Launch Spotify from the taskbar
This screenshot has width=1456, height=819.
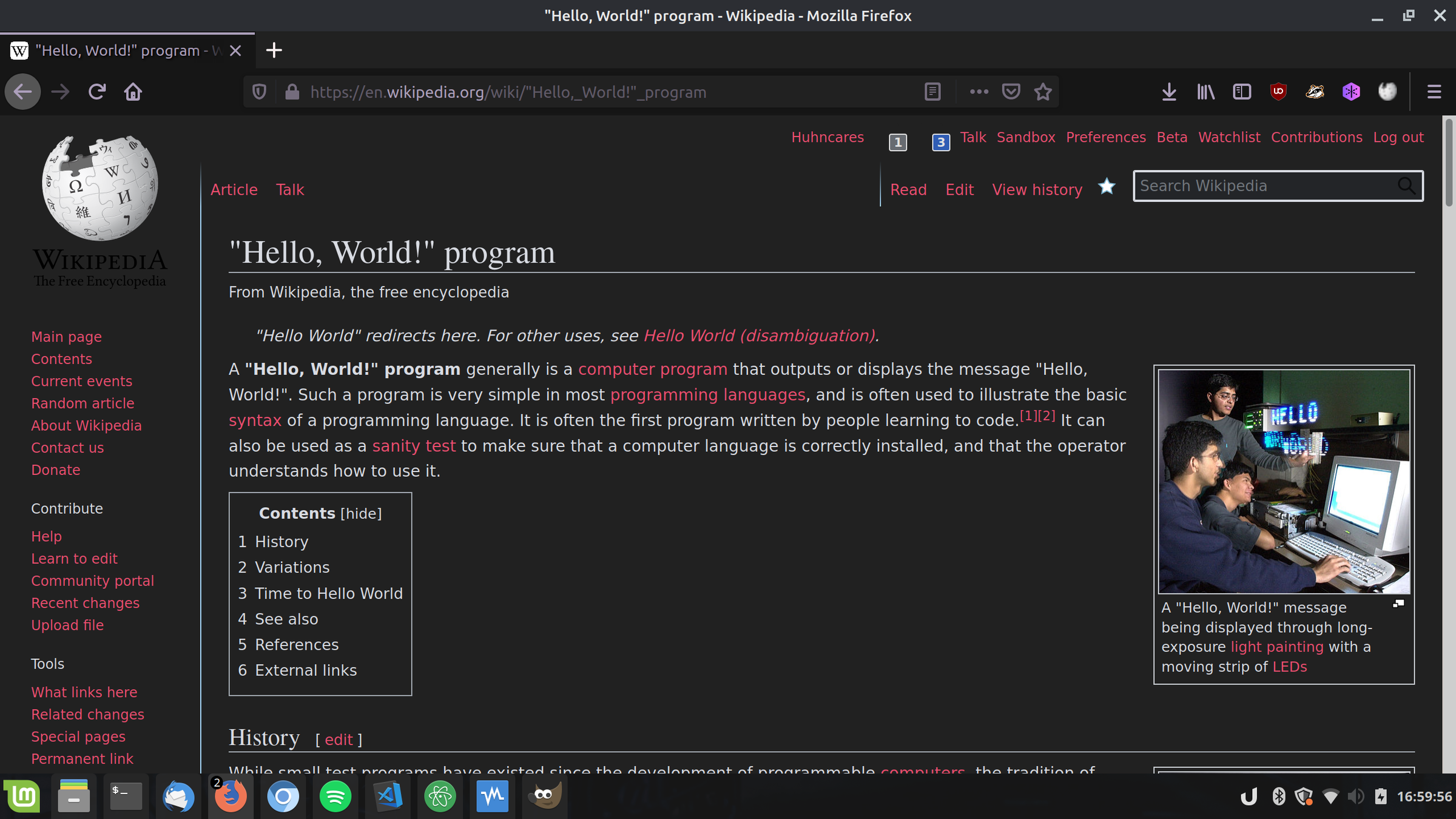coord(335,796)
